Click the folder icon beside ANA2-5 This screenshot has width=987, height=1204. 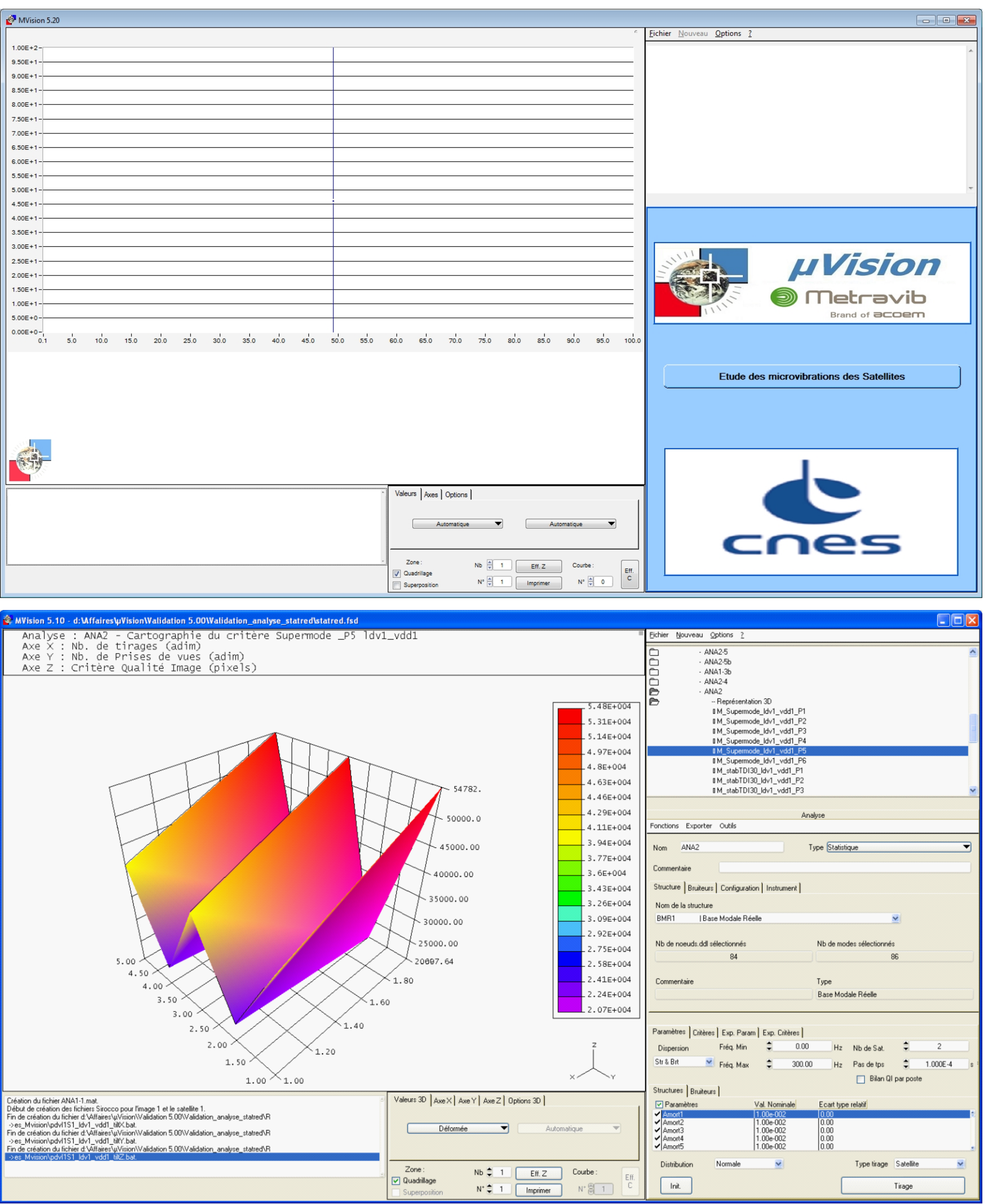pyautogui.click(x=654, y=652)
